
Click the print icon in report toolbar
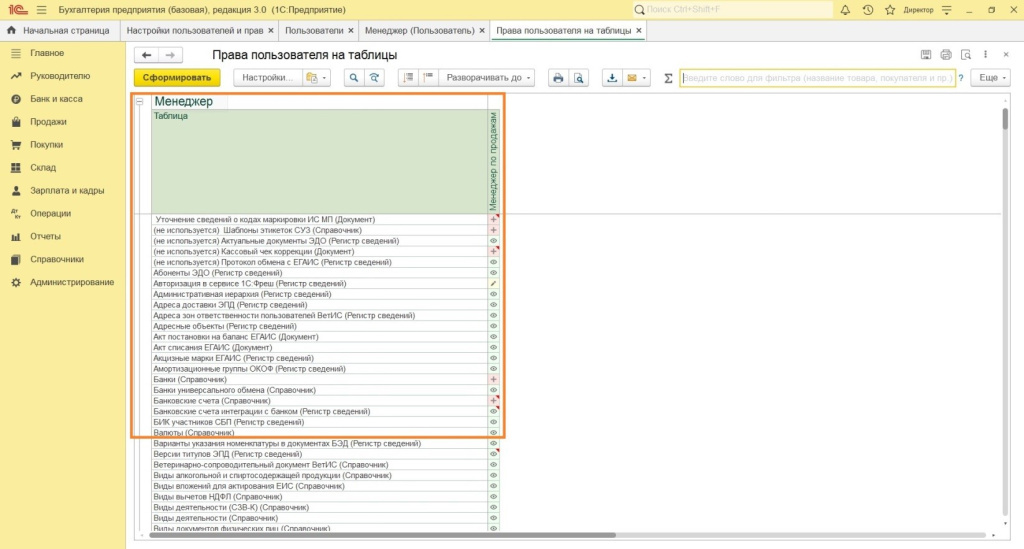559,78
